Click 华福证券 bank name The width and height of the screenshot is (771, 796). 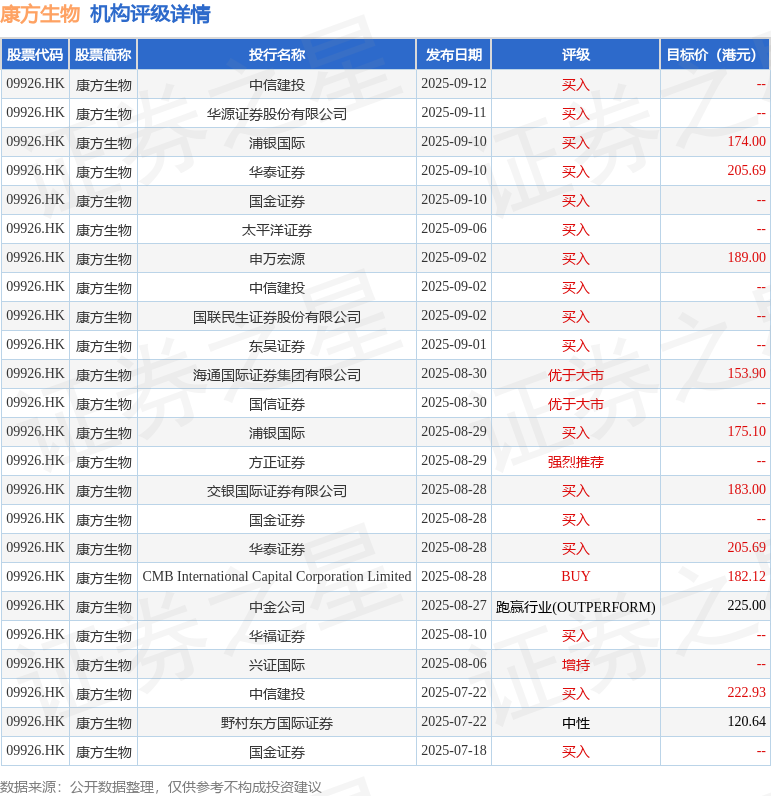277,635
